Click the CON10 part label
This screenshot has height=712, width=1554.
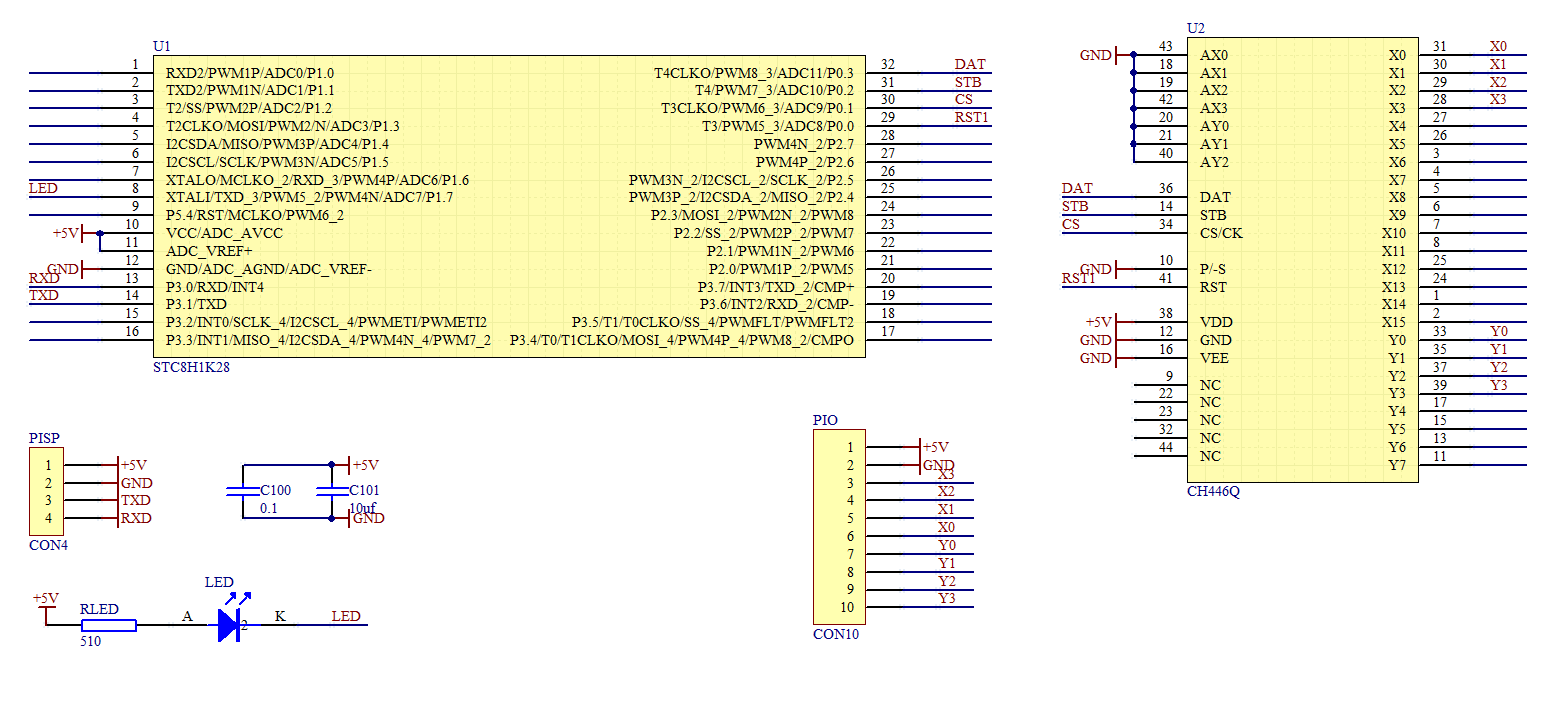pyautogui.click(x=836, y=634)
